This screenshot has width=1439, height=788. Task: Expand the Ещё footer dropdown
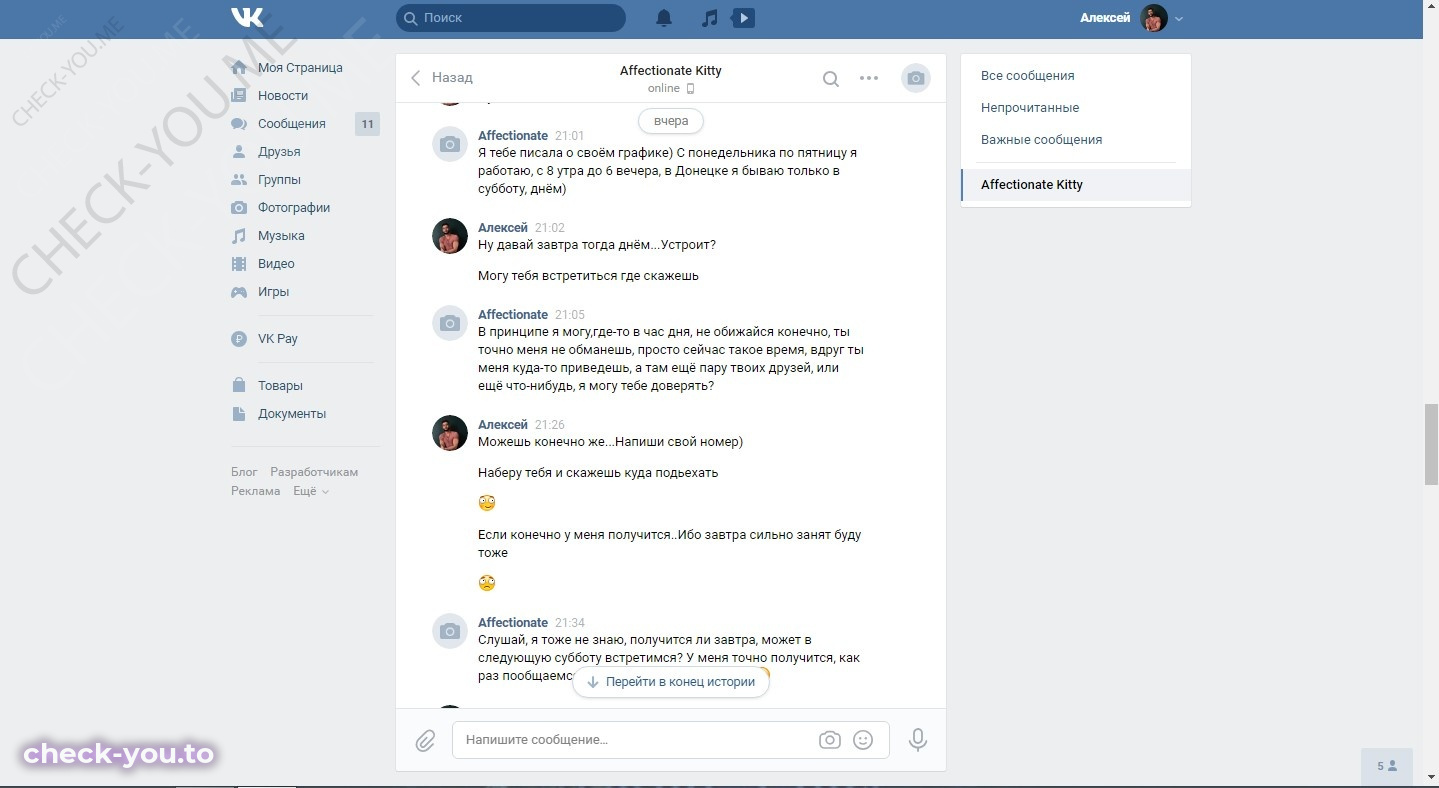(310, 491)
